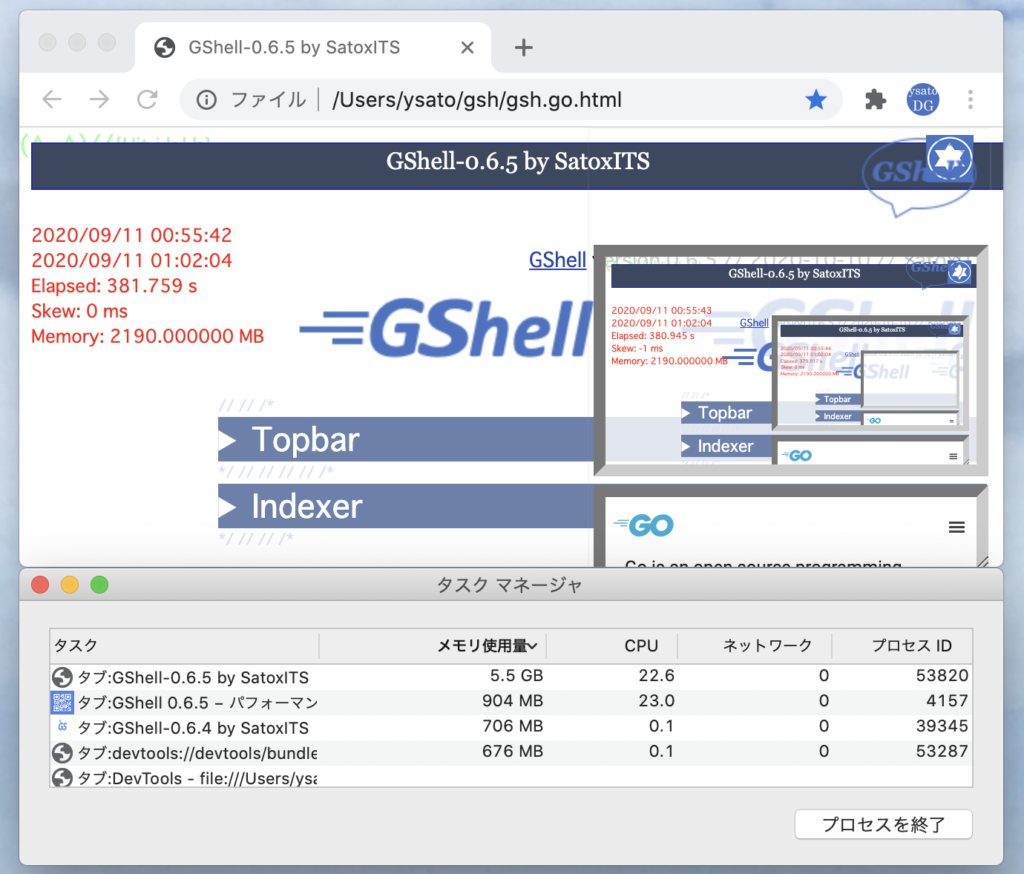Reload the current page
This screenshot has height=874, width=1024.
[x=148, y=99]
